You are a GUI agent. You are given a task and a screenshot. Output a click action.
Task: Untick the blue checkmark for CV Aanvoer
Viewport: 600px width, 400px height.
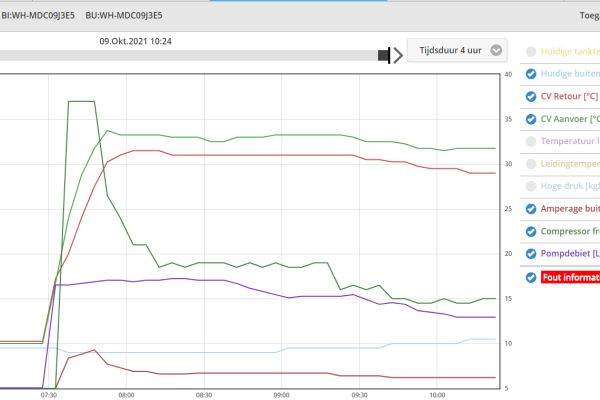pyautogui.click(x=530, y=119)
